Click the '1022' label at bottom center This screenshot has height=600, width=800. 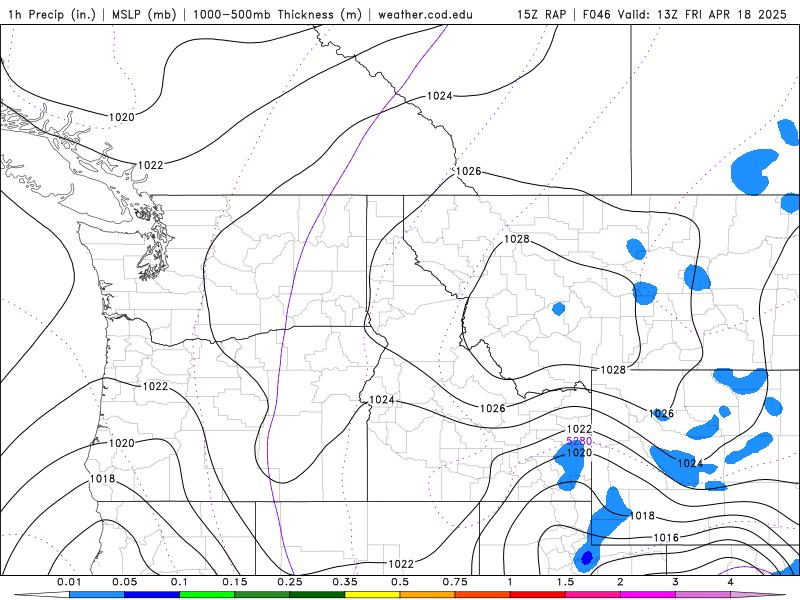pyautogui.click(x=401, y=564)
